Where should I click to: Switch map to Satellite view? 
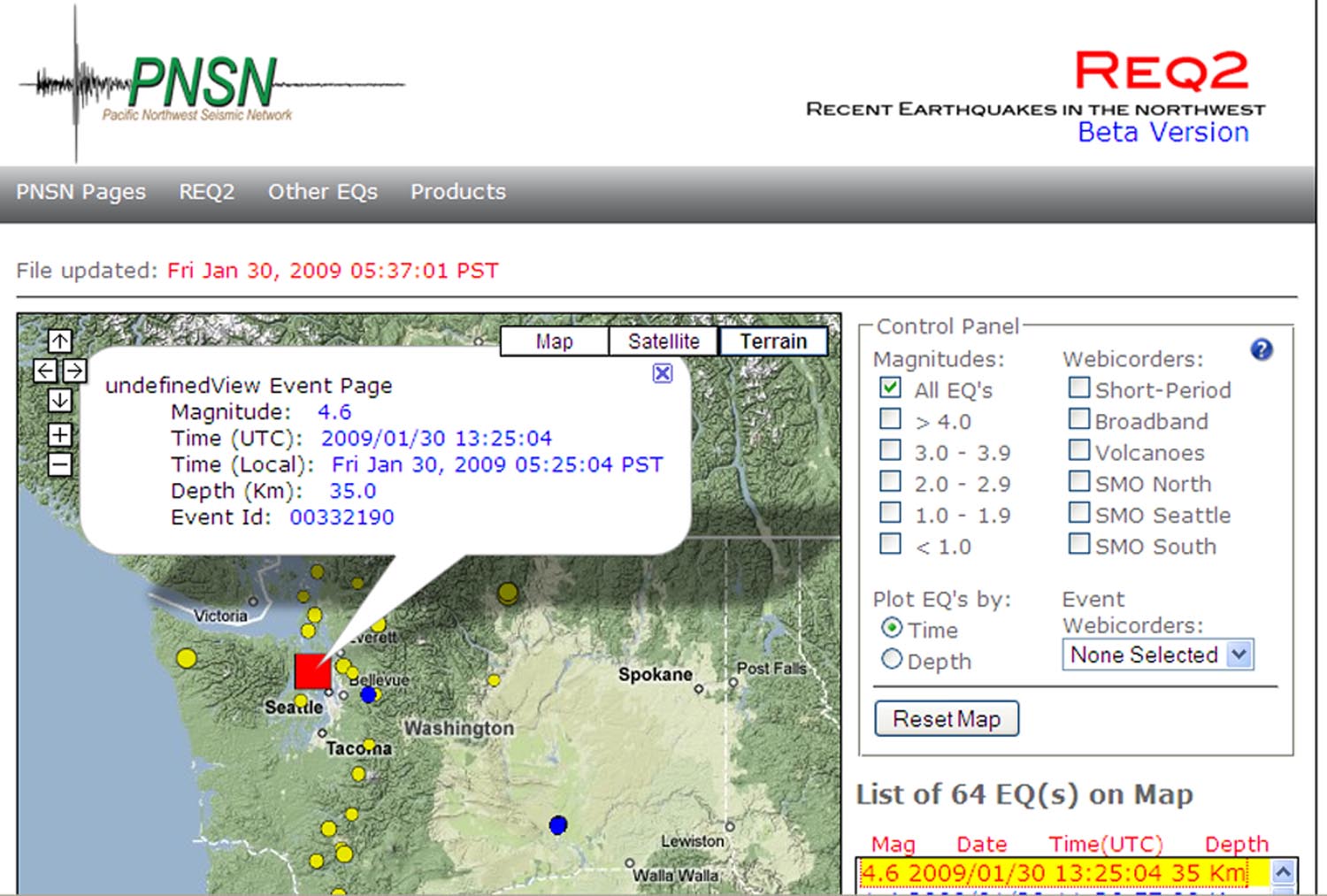(x=663, y=341)
